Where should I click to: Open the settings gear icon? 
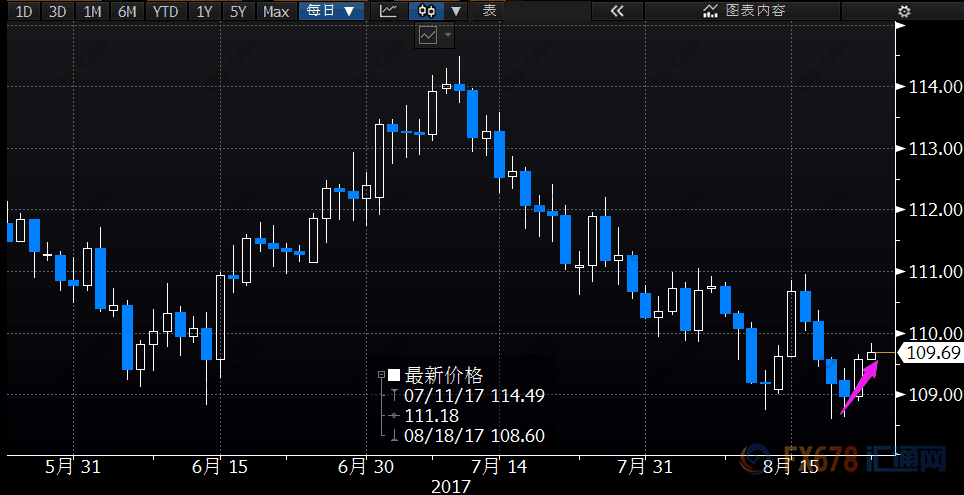pyautogui.click(x=904, y=11)
